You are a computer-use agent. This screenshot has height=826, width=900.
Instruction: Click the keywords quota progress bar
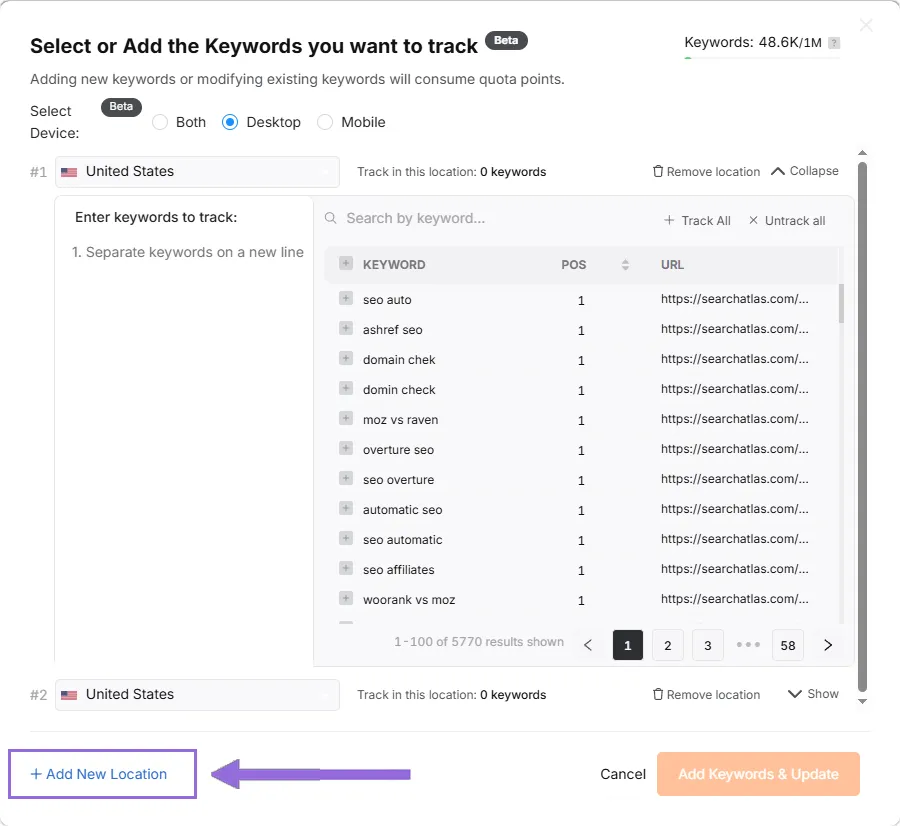761,58
